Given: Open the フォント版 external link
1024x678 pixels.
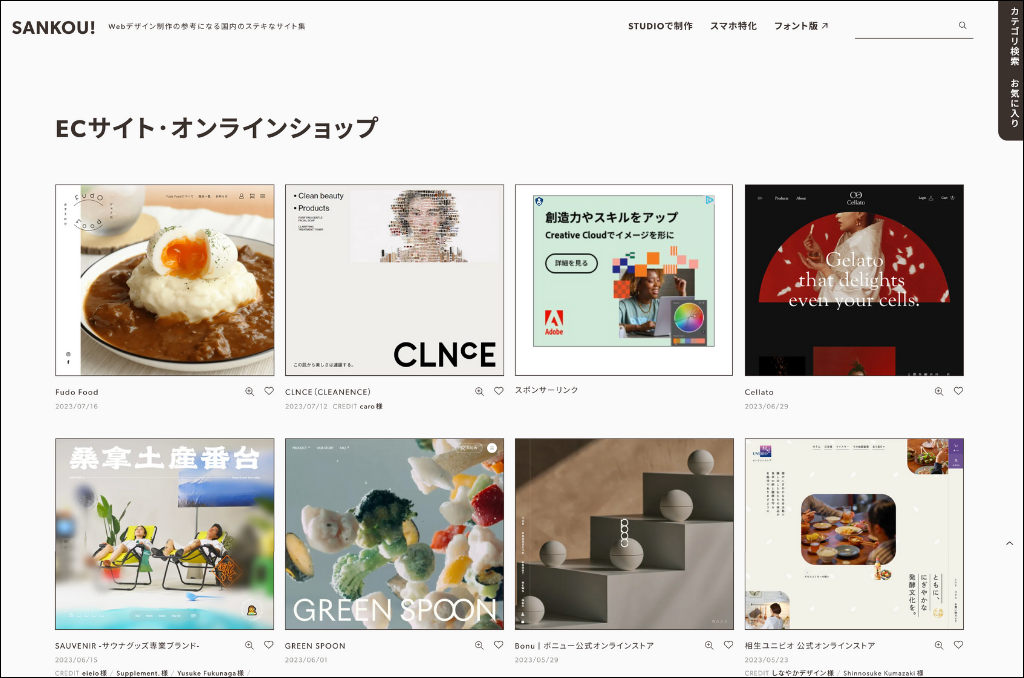Looking at the screenshot, I should click(801, 26).
